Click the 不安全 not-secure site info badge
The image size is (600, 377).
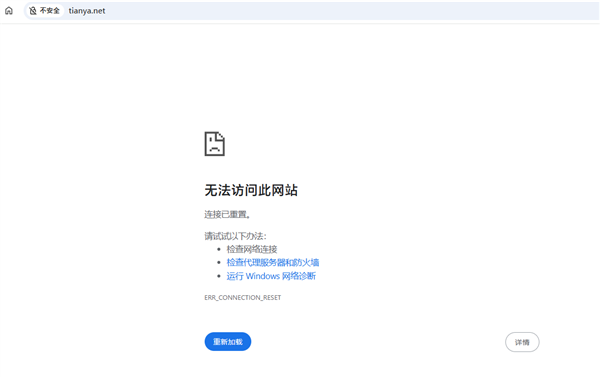pos(44,11)
